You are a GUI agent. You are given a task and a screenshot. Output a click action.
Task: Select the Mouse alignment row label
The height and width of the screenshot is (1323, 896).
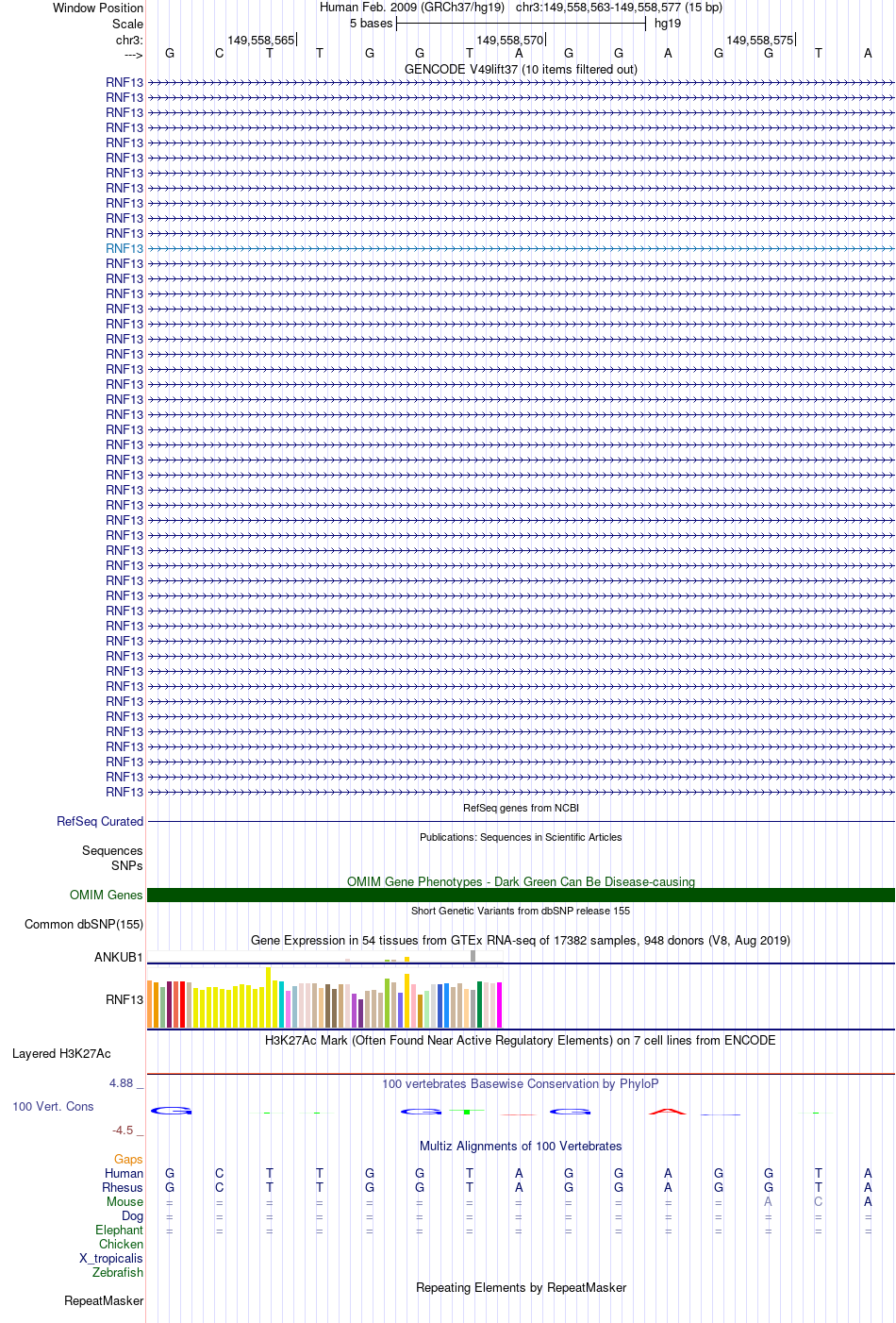pyautogui.click(x=124, y=1202)
